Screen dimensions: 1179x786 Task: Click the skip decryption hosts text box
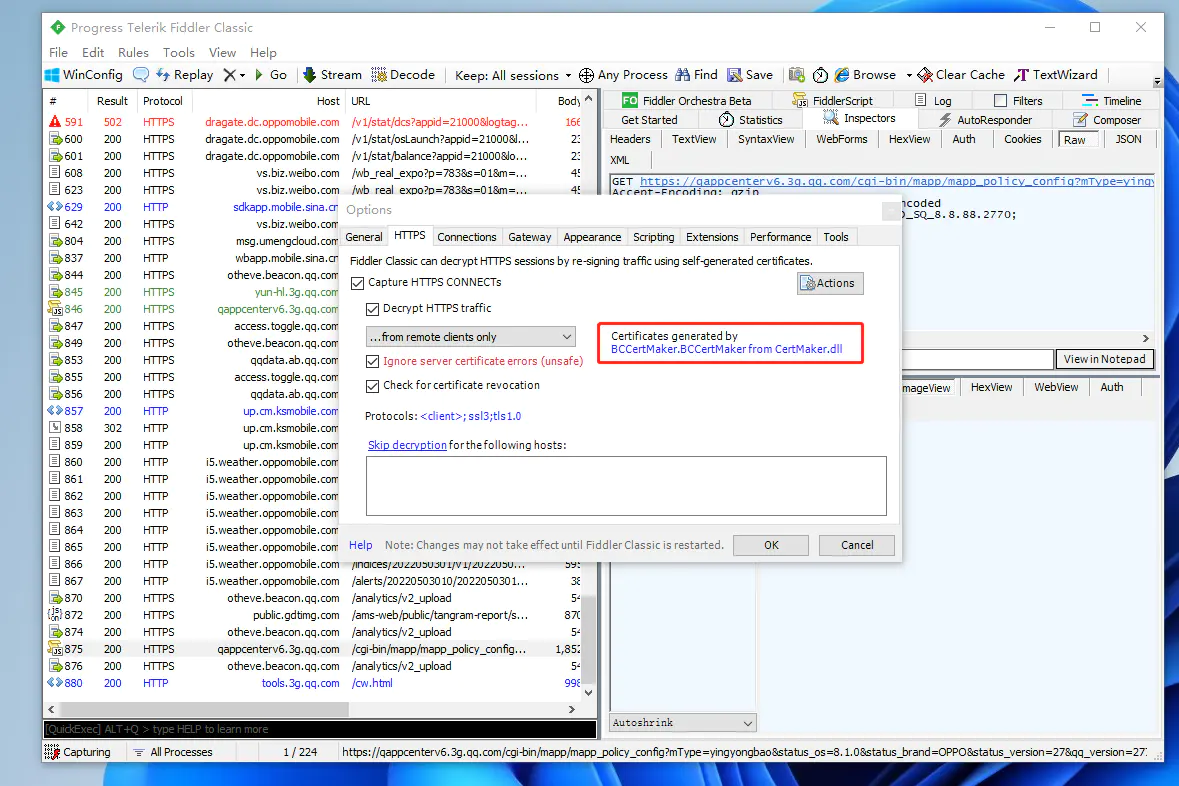click(626, 486)
